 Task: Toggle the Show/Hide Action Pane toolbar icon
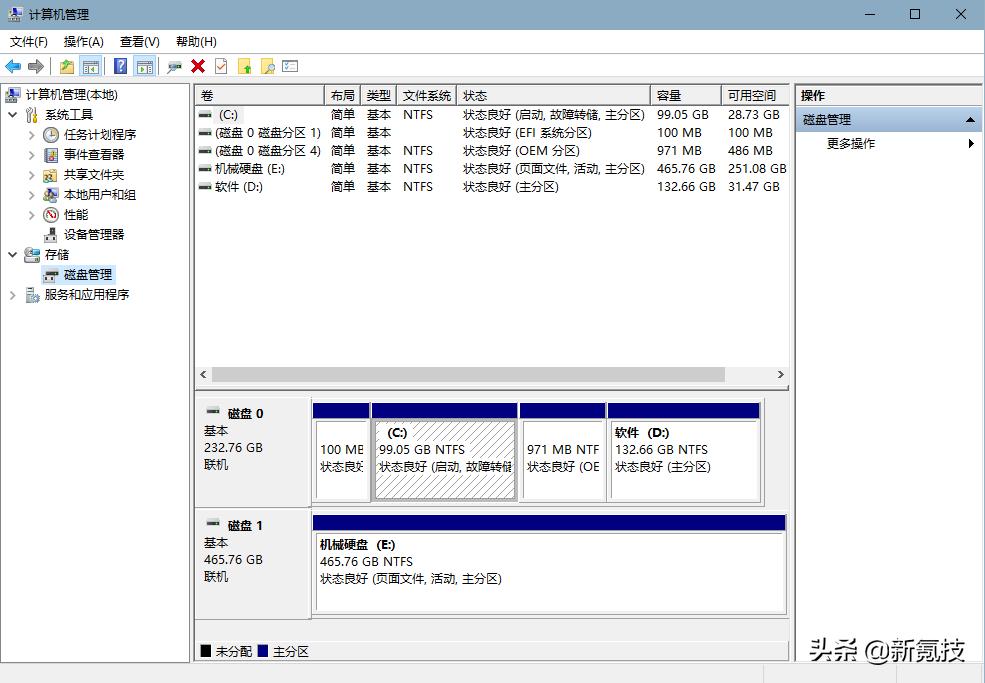(x=145, y=66)
